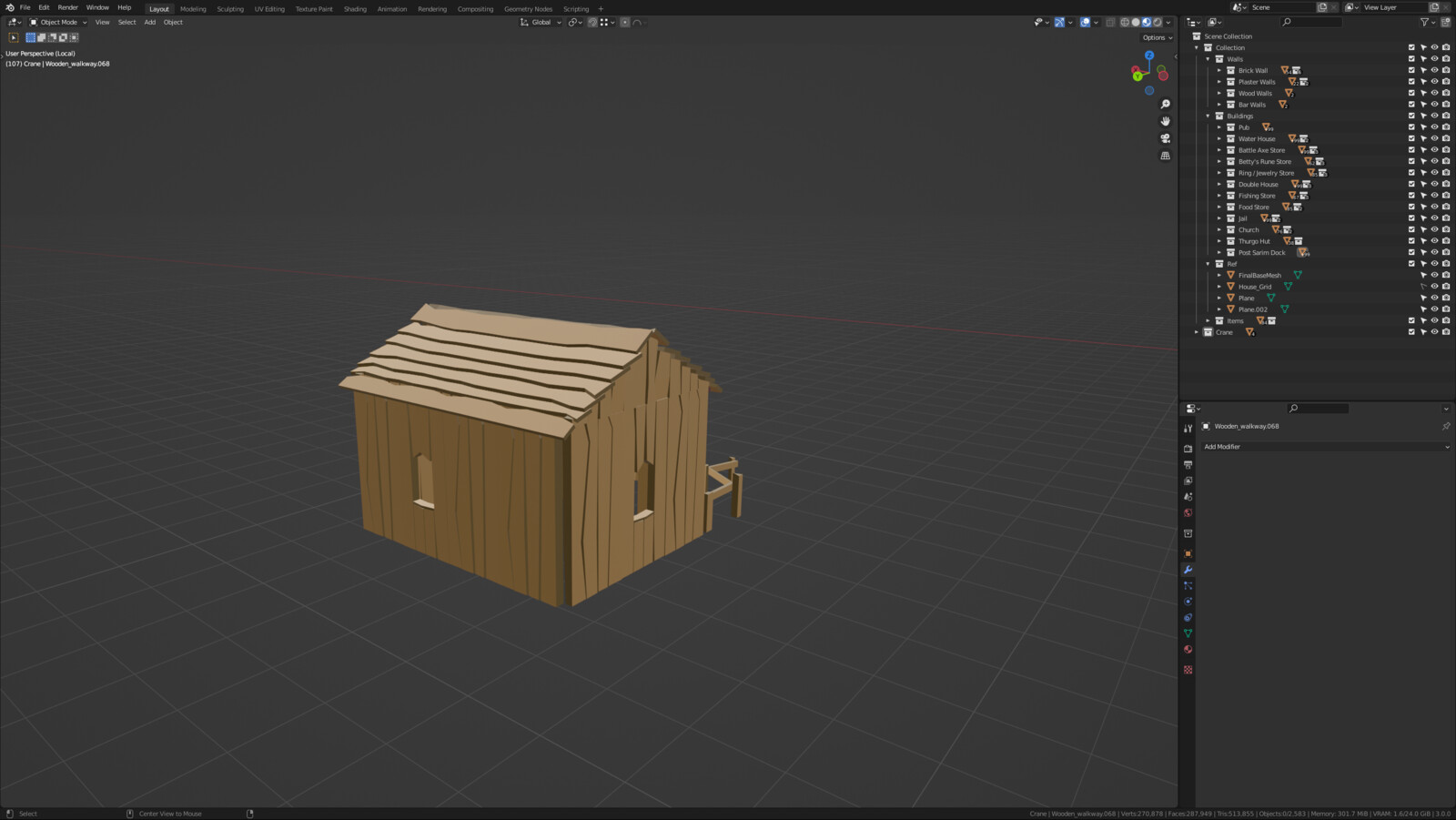Open the Object properties tab
The height and width of the screenshot is (820, 1456).
1188,553
